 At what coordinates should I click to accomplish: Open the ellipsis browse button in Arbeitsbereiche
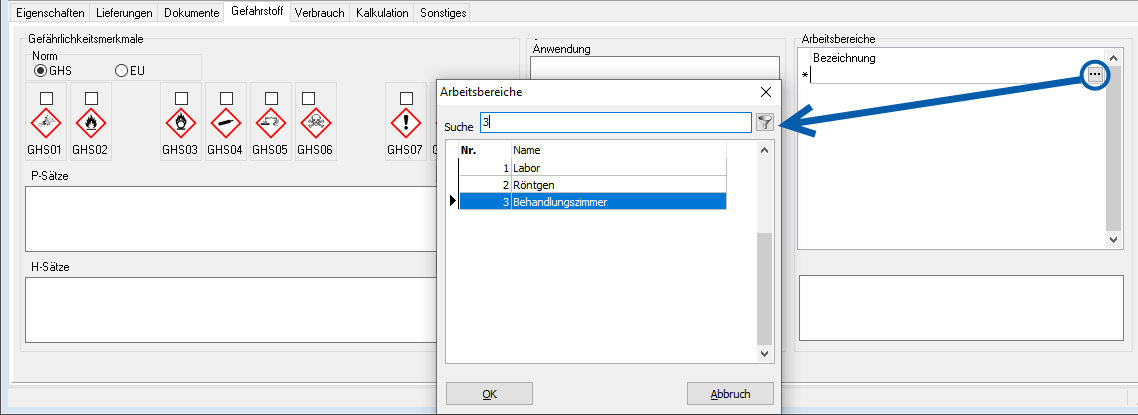point(1096,75)
